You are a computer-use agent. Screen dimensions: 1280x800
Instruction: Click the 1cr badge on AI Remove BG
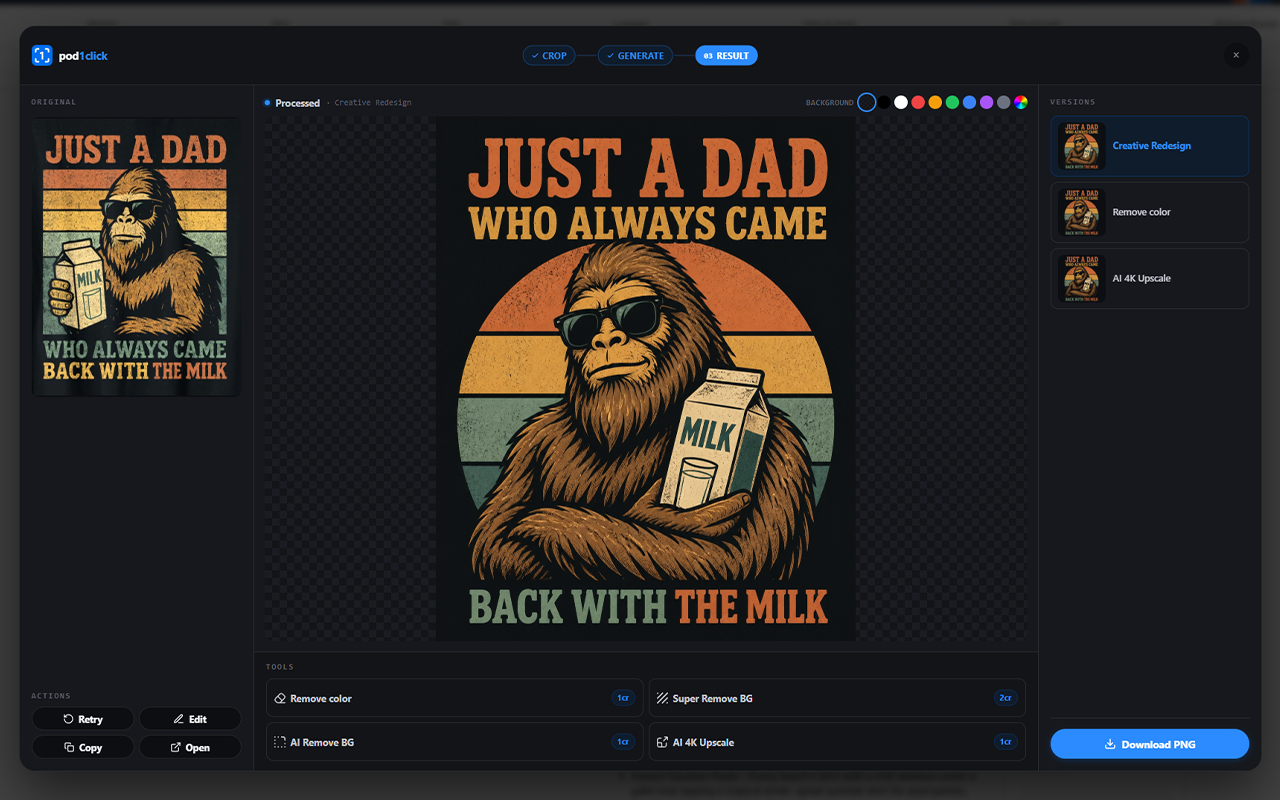tap(623, 742)
